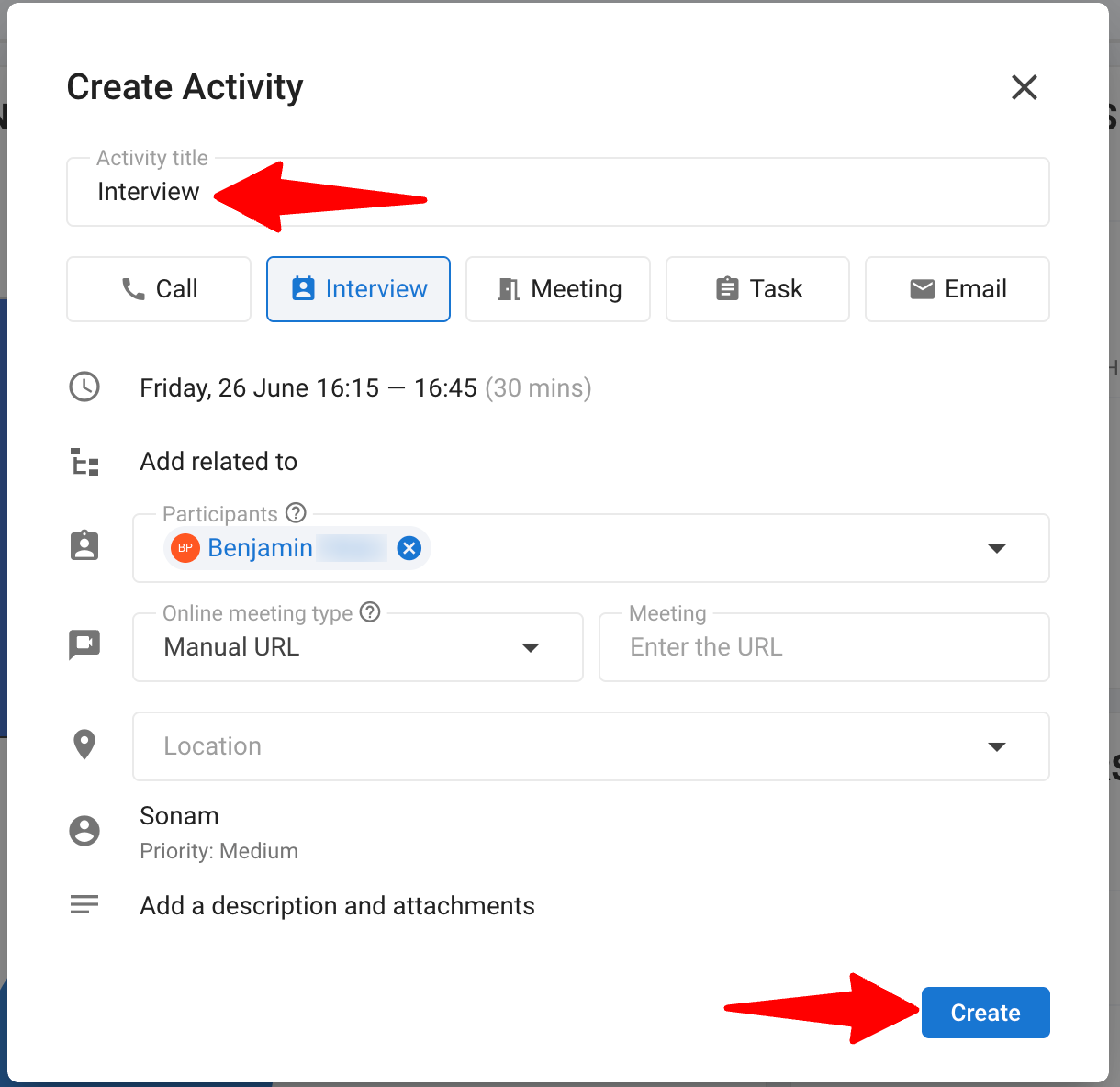The image size is (1120, 1087).
Task: Click Add related to
Action: pyautogui.click(x=218, y=462)
